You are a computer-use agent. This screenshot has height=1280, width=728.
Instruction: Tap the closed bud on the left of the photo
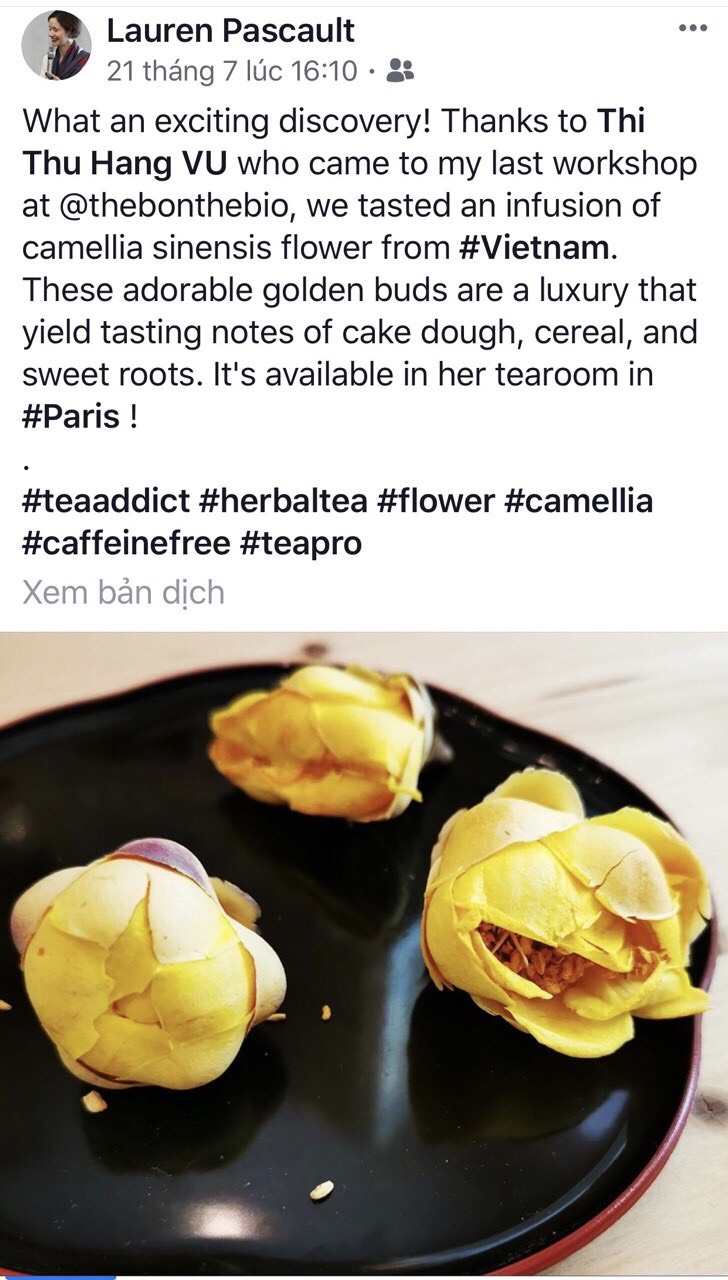[x=148, y=962]
